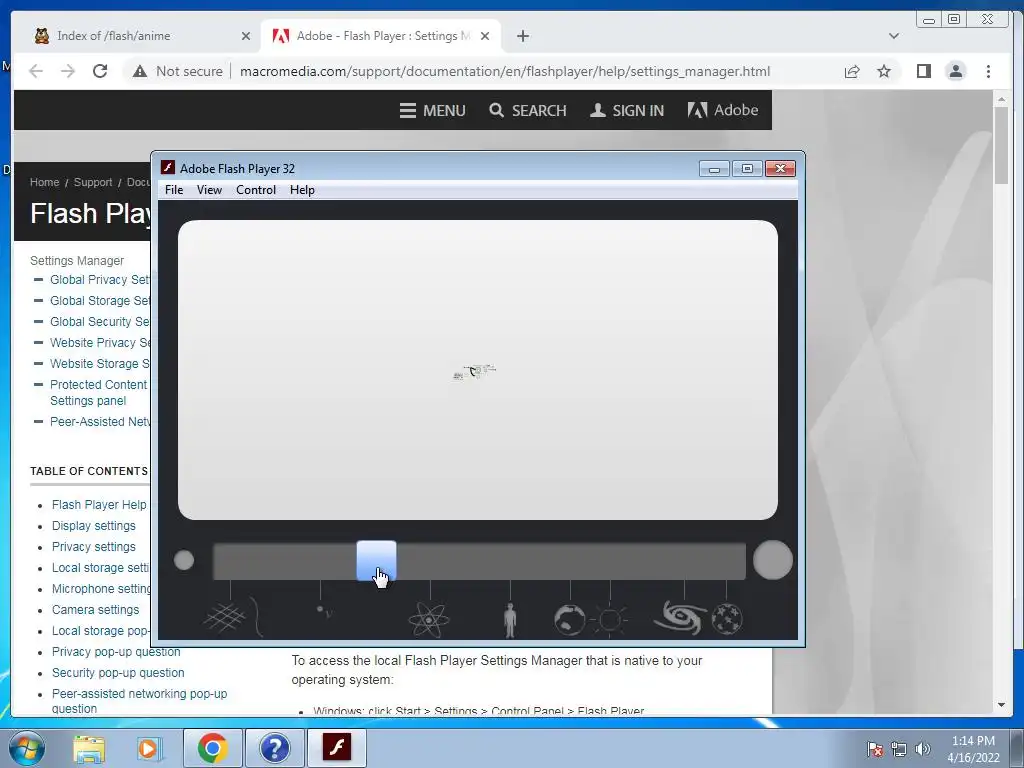Click the human figure icon in Flash Player
The width and height of the screenshot is (1024, 768).
pyautogui.click(x=510, y=620)
